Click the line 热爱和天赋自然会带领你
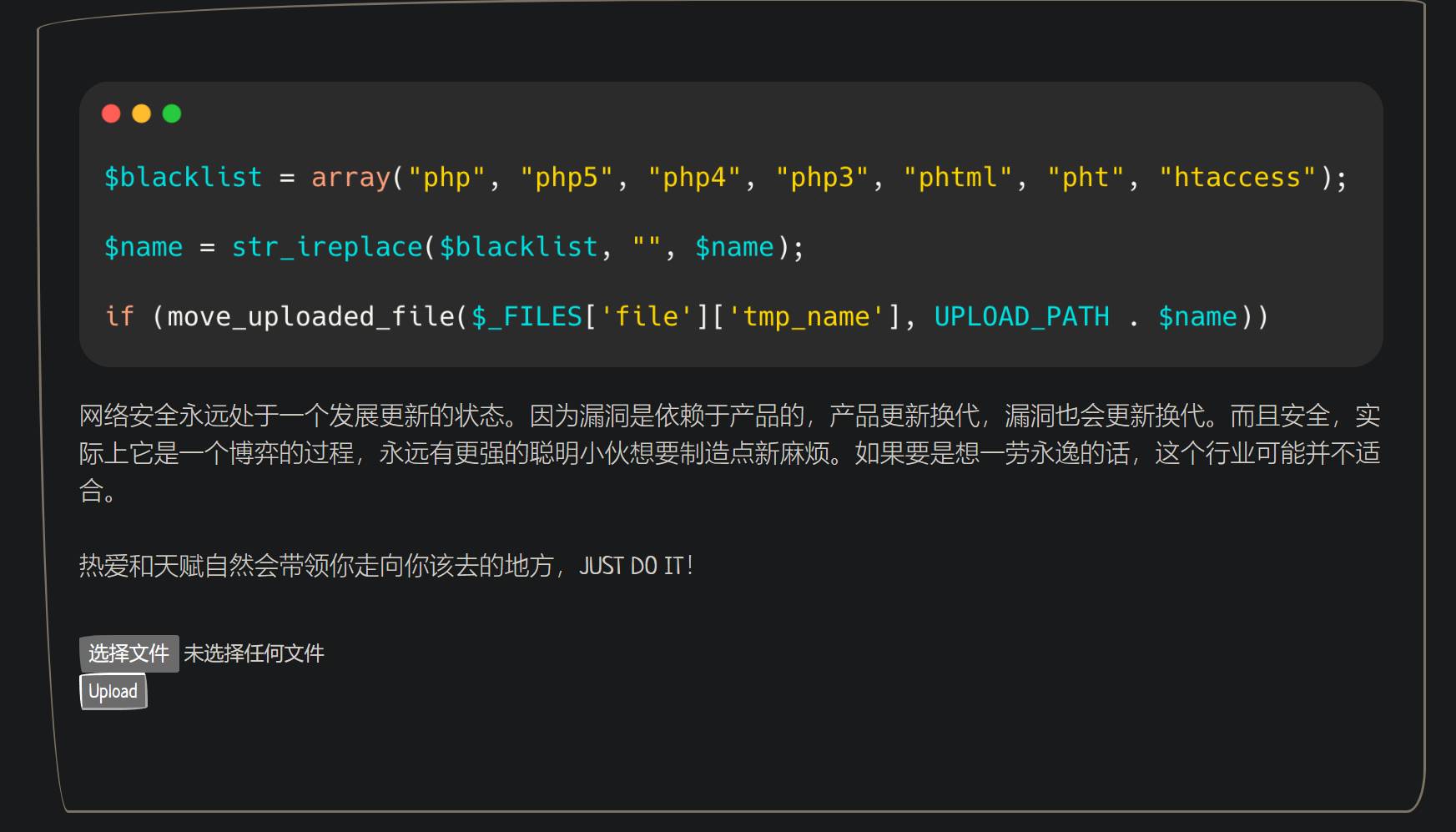1456x832 pixels. pos(386,566)
